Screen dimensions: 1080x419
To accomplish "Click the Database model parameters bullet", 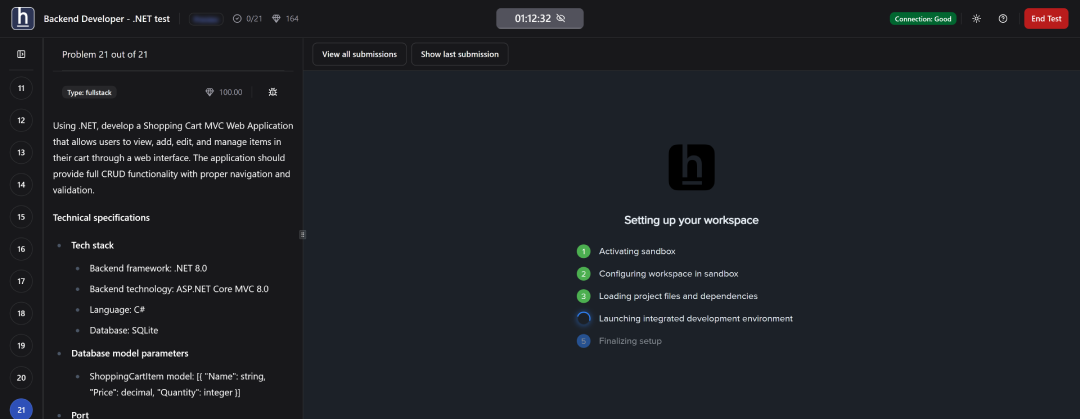I will pos(130,354).
